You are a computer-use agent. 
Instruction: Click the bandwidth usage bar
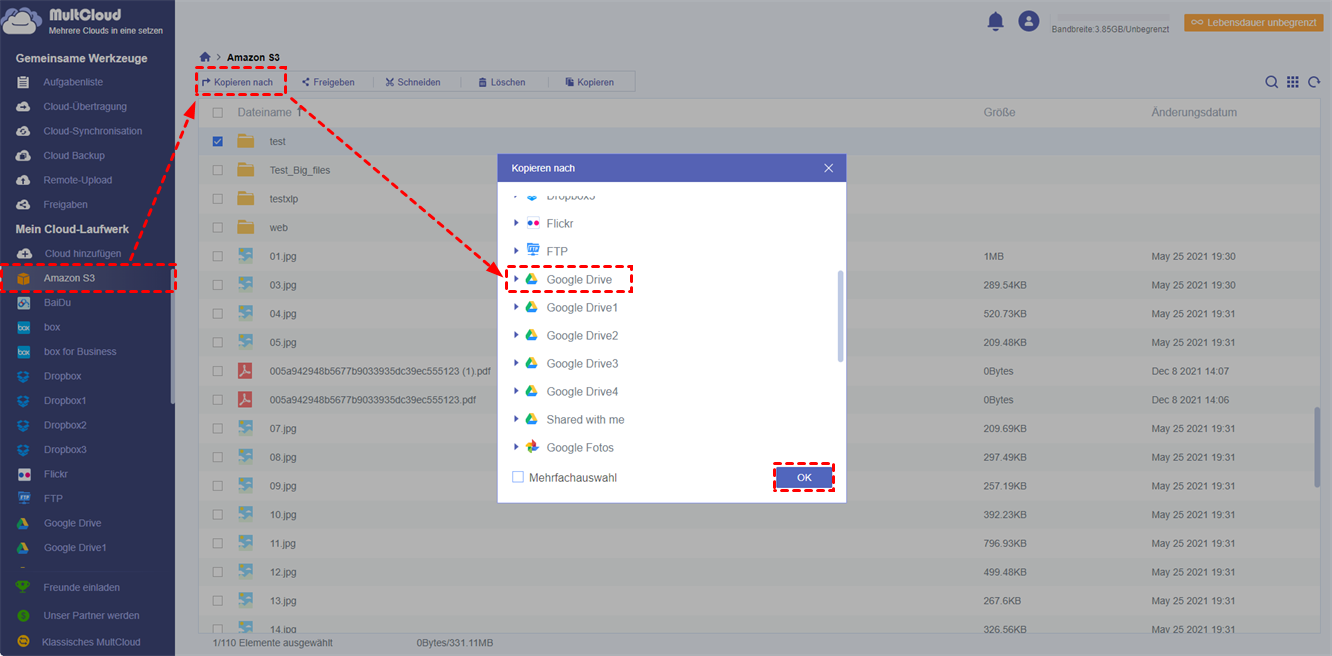[x=1112, y=17]
